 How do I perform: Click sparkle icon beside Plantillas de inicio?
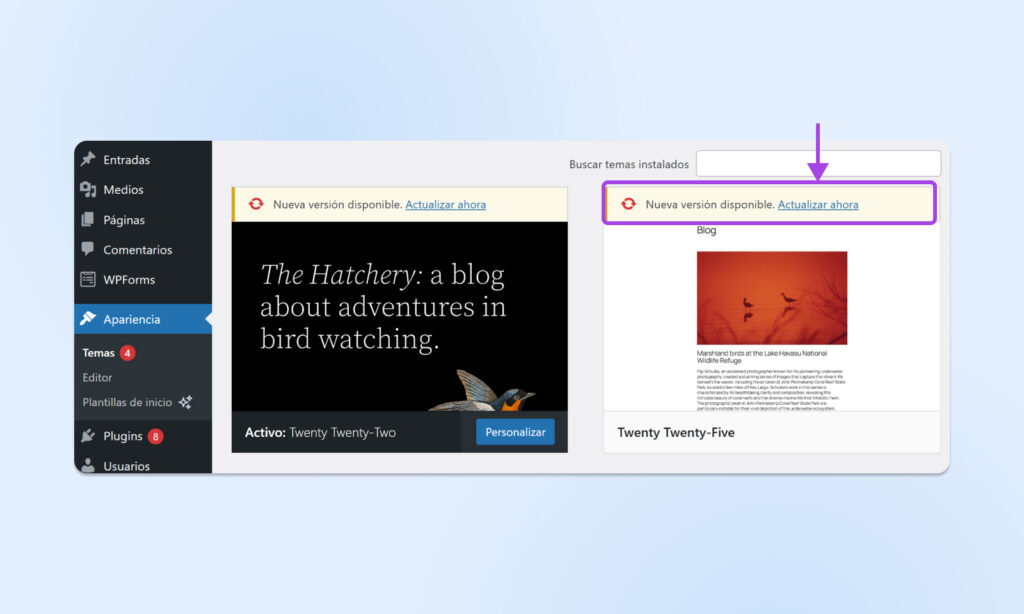[185, 402]
